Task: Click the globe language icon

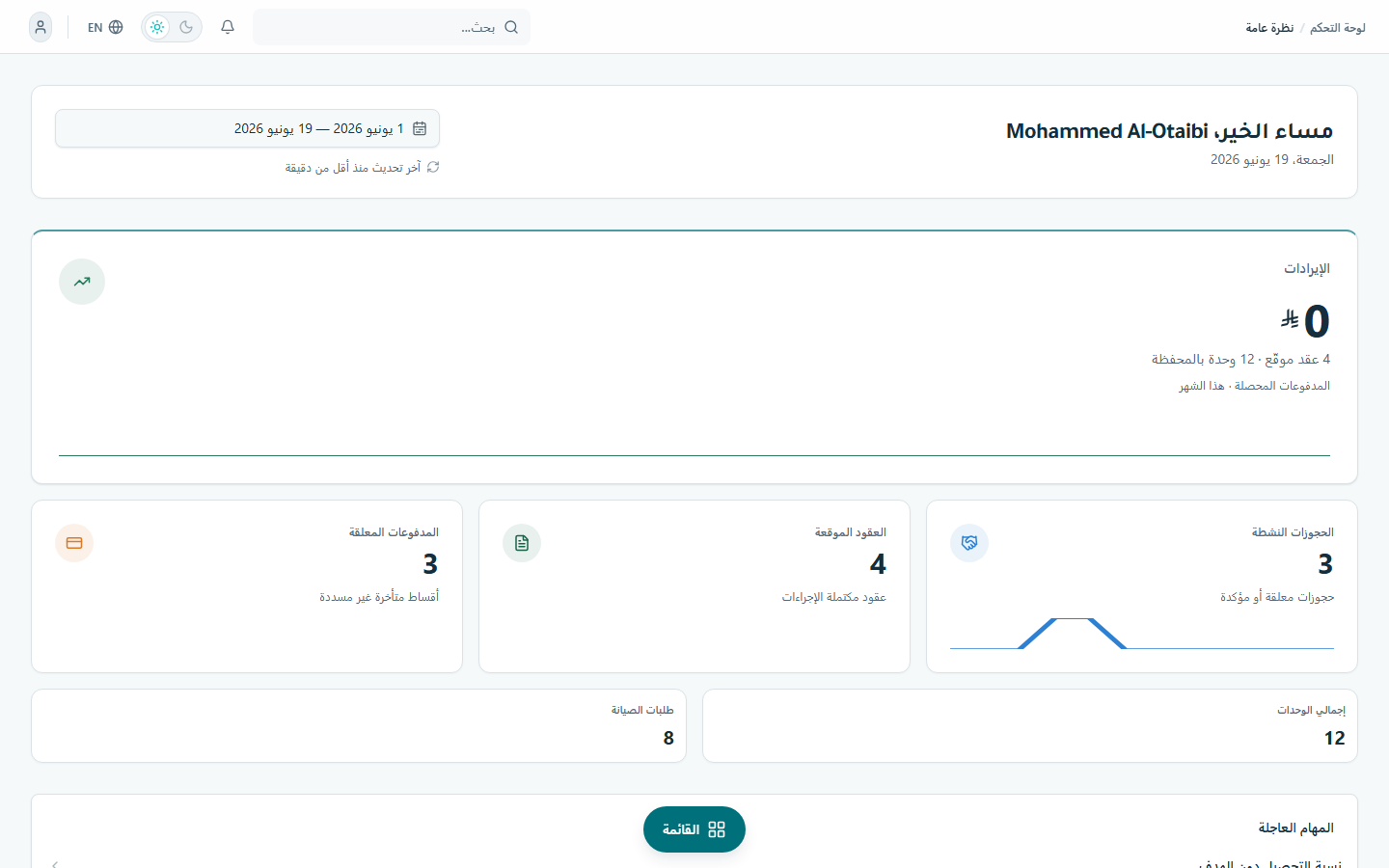Action: pos(116,27)
